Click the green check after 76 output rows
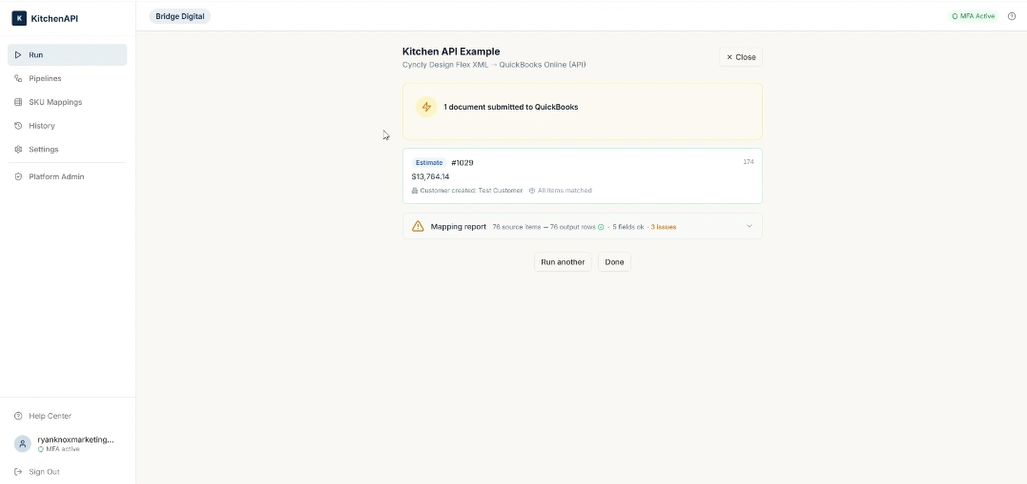Image resolution: width=1027 pixels, height=484 pixels. tap(601, 227)
